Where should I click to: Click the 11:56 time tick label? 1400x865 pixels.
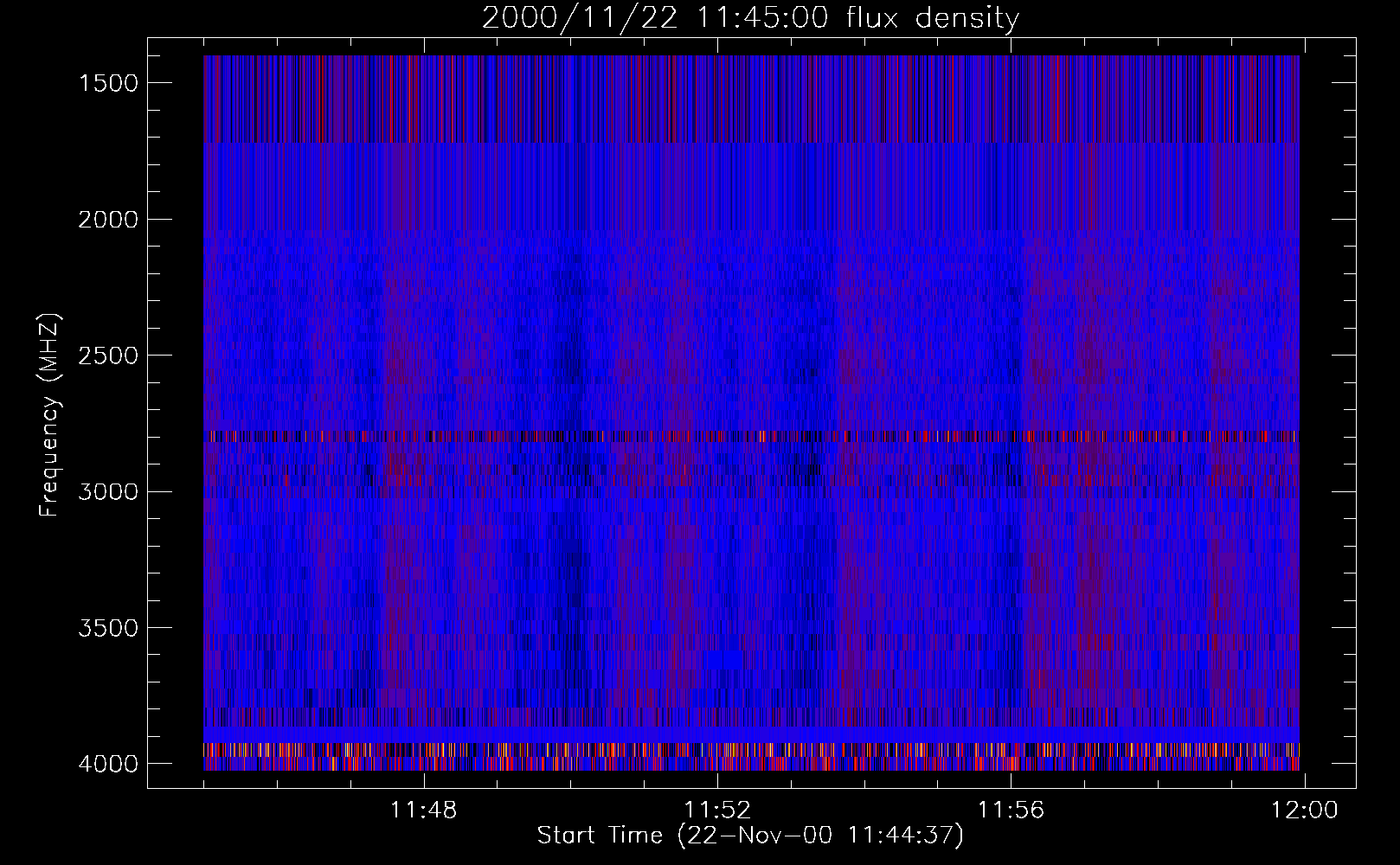(x=1011, y=811)
